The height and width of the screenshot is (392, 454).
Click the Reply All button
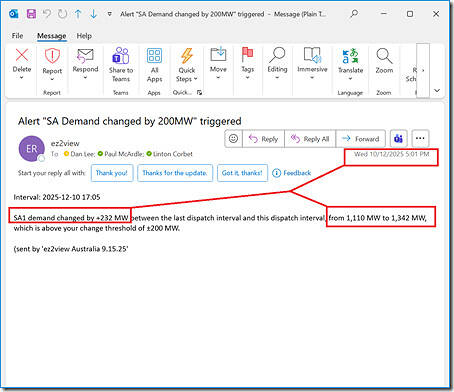pos(310,139)
